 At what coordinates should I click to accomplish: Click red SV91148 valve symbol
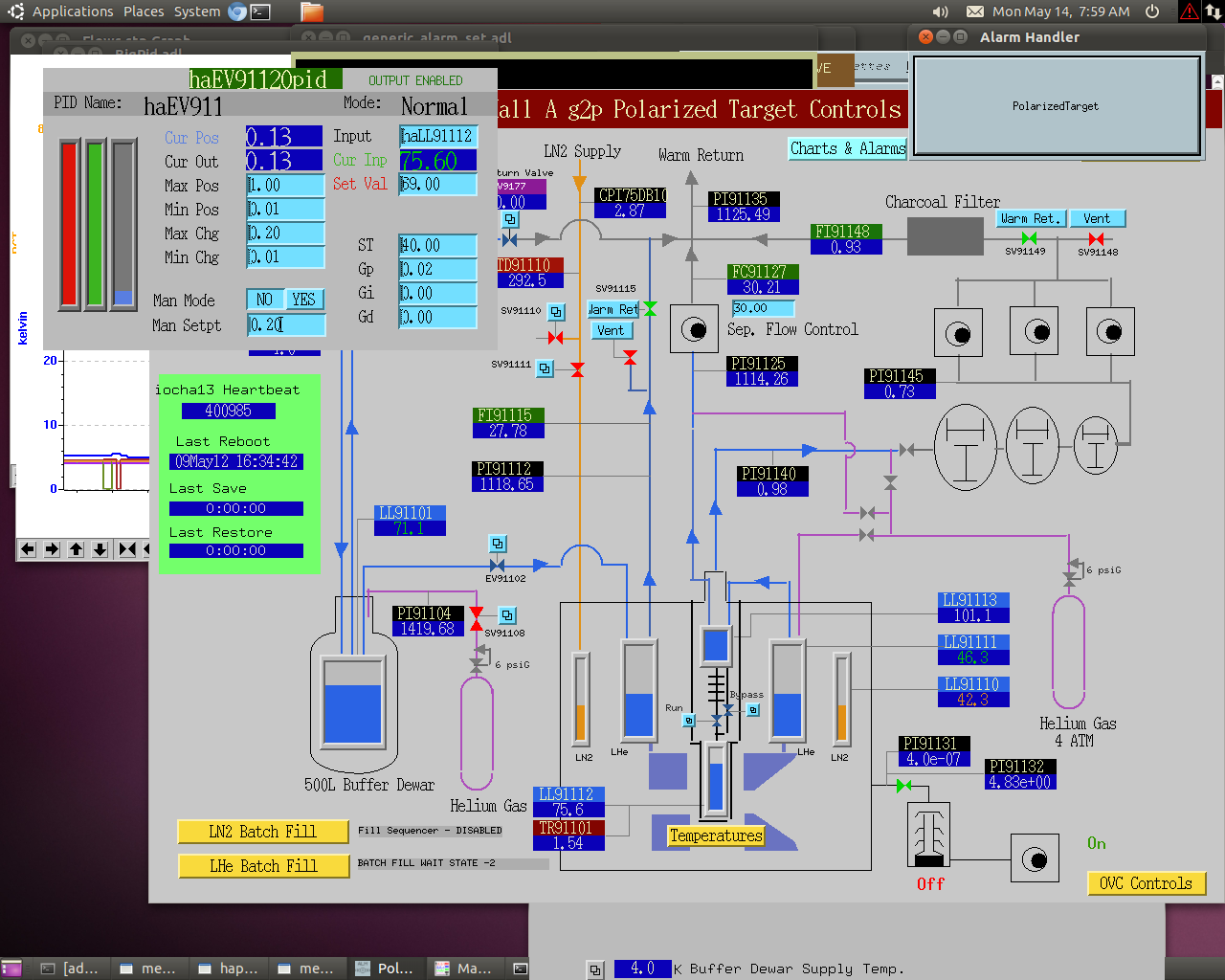(x=1096, y=238)
